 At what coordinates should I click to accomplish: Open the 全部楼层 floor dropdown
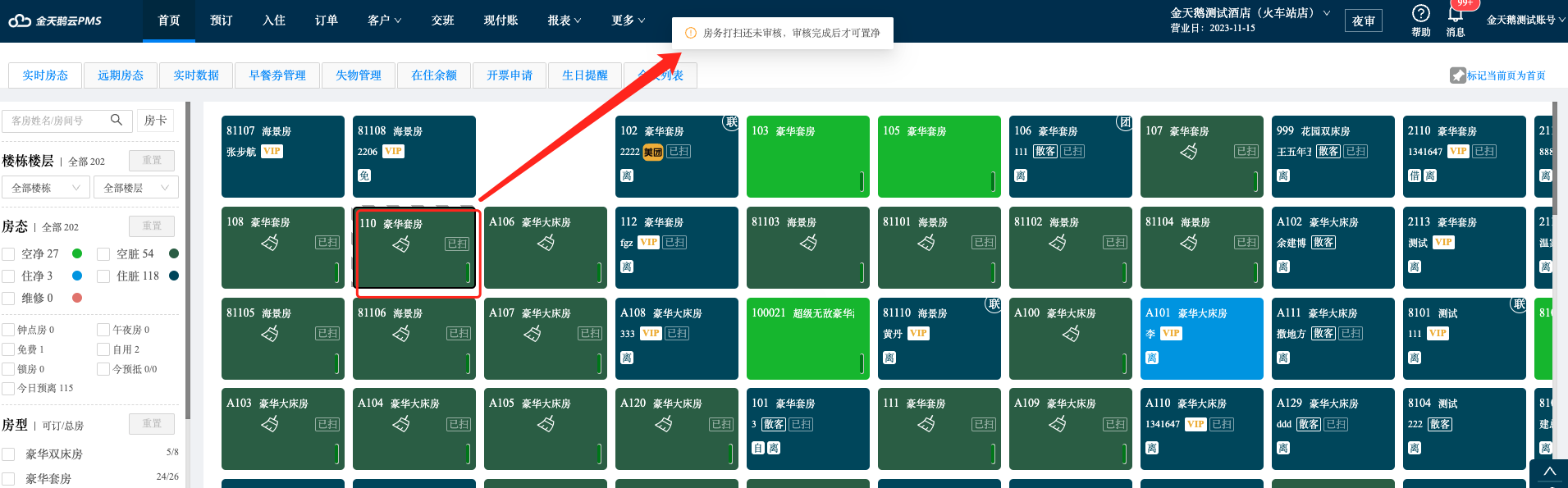point(136,188)
